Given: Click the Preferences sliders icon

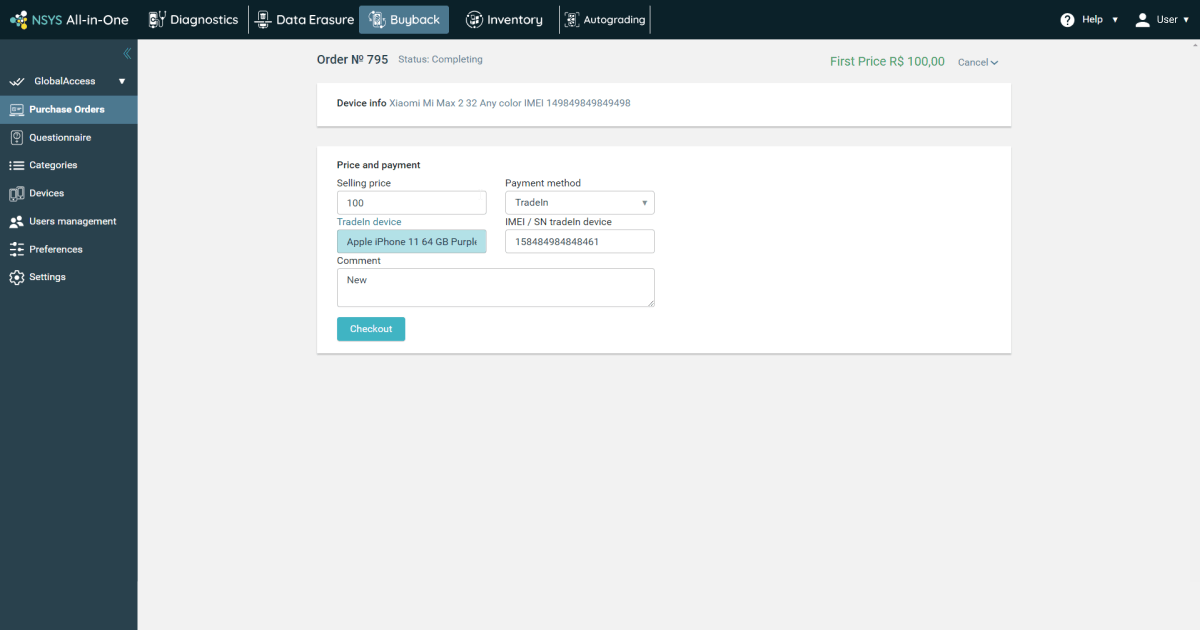Looking at the screenshot, I should tap(16, 250).
